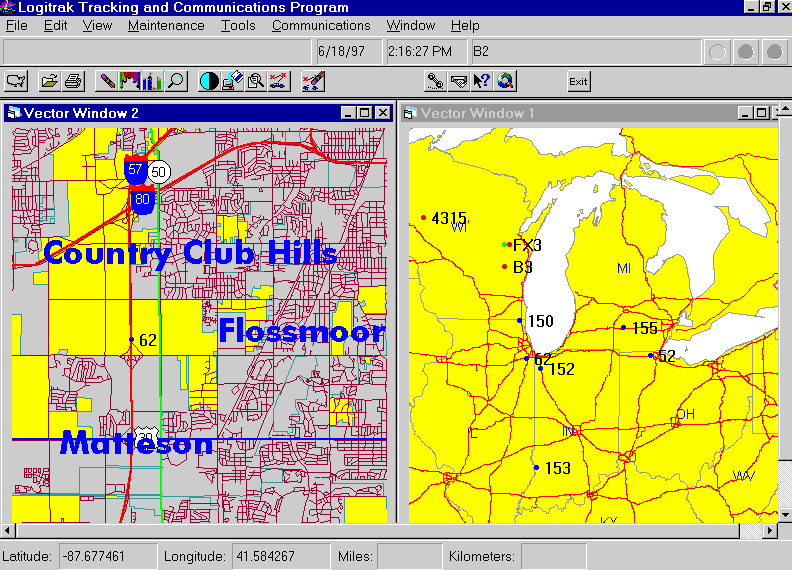Click the half-black half-cyan circle icon
Viewport: 792px width, 570px height.
209,81
